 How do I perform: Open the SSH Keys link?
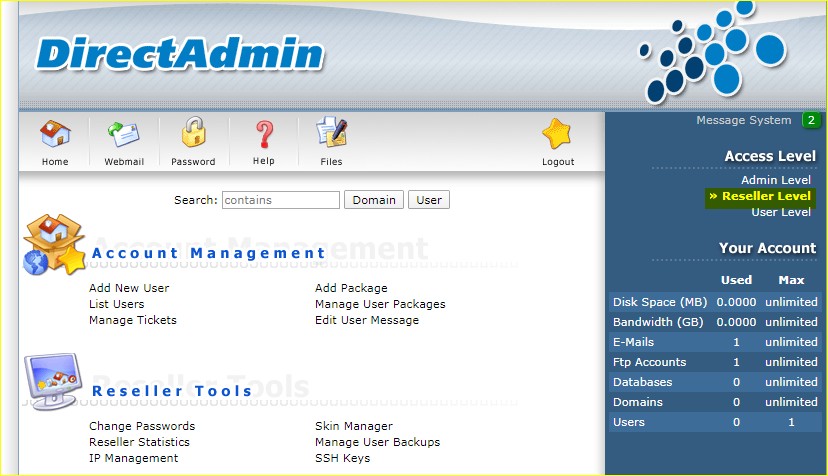[x=342, y=458]
